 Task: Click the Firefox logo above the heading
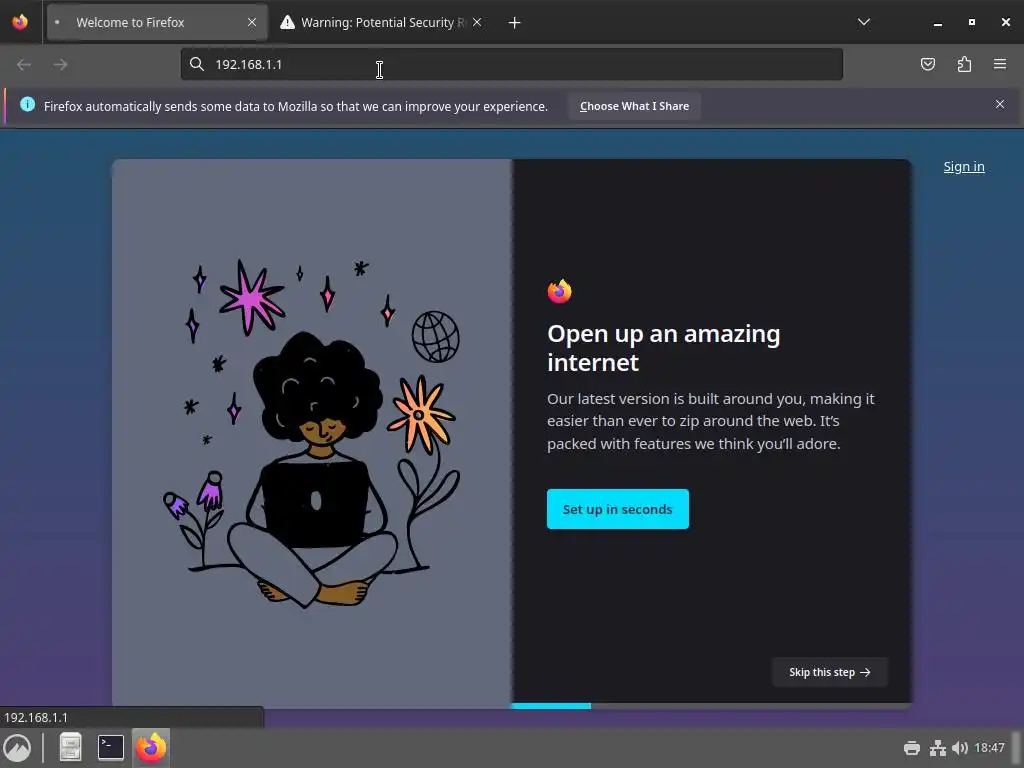(x=560, y=291)
